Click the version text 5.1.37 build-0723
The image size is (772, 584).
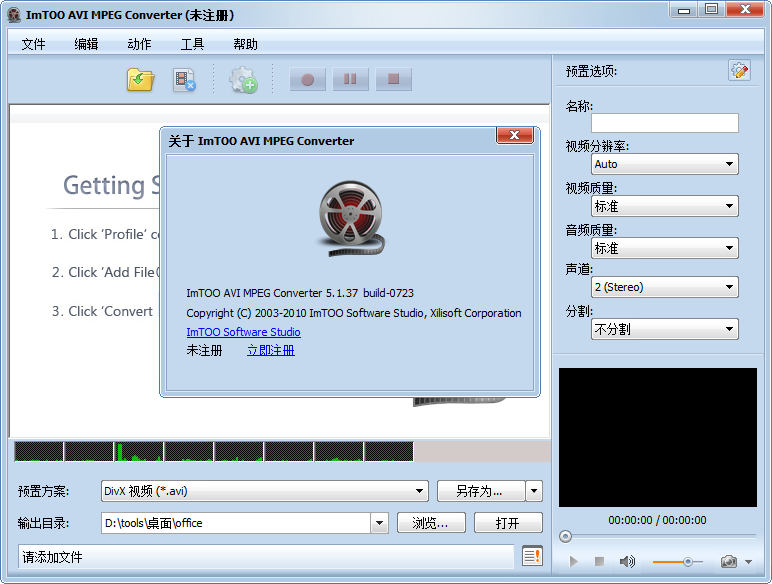[370, 293]
